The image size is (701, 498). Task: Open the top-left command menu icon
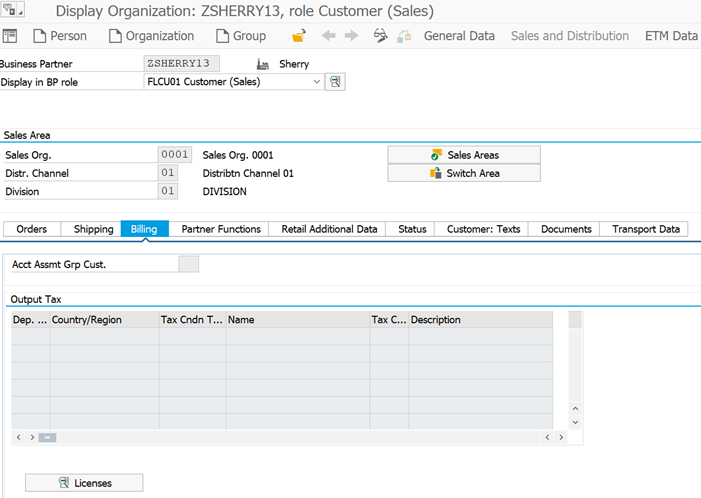click(x=12, y=9)
